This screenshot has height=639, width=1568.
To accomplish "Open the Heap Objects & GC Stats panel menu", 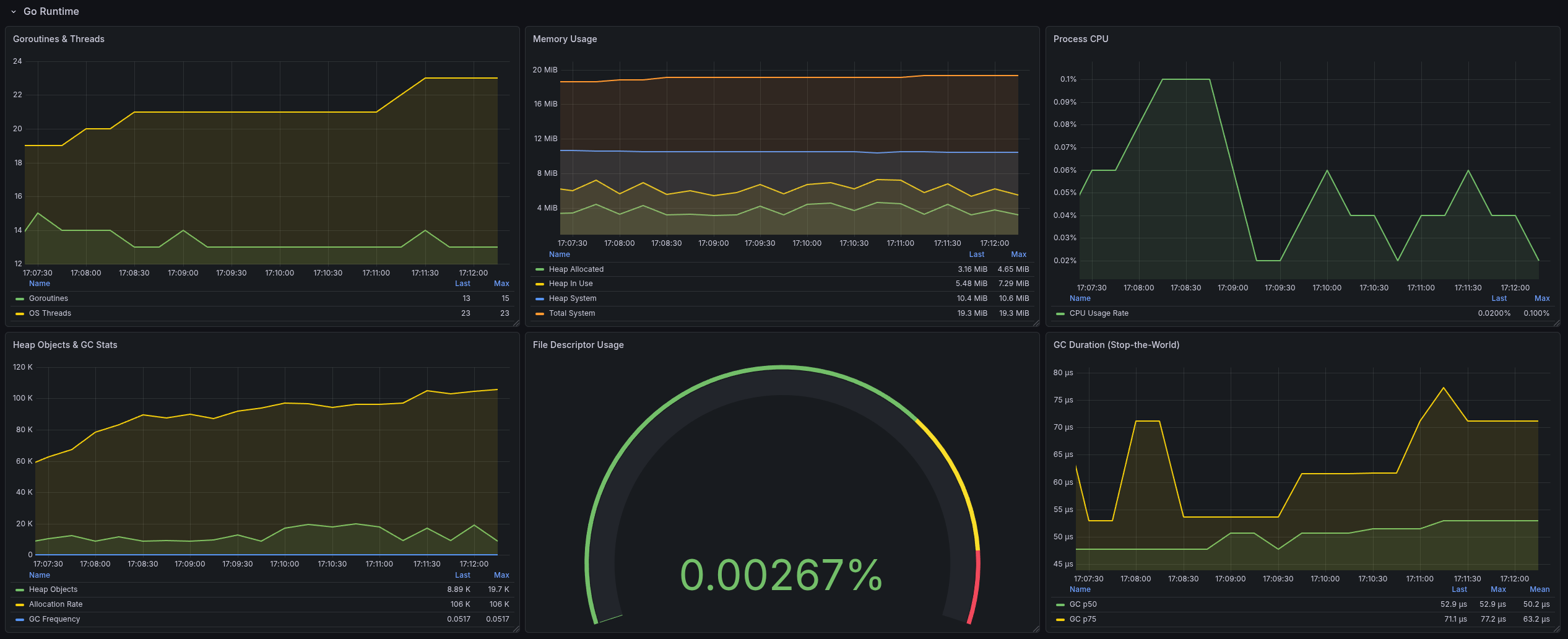I will pyautogui.click(x=65, y=345).
